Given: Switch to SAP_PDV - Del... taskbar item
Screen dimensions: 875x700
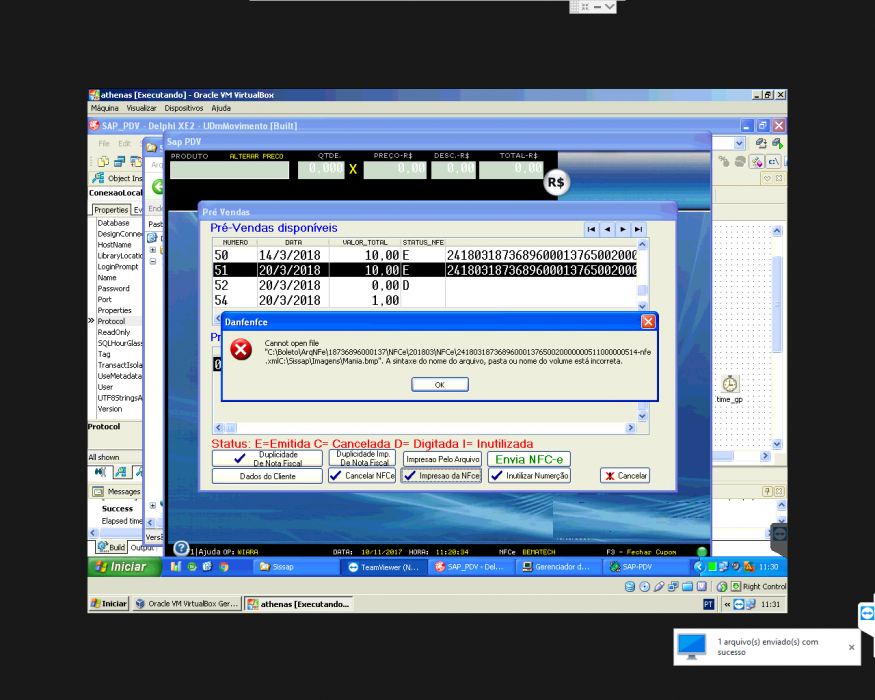Looking at the screenshot, I should [472, 567].
